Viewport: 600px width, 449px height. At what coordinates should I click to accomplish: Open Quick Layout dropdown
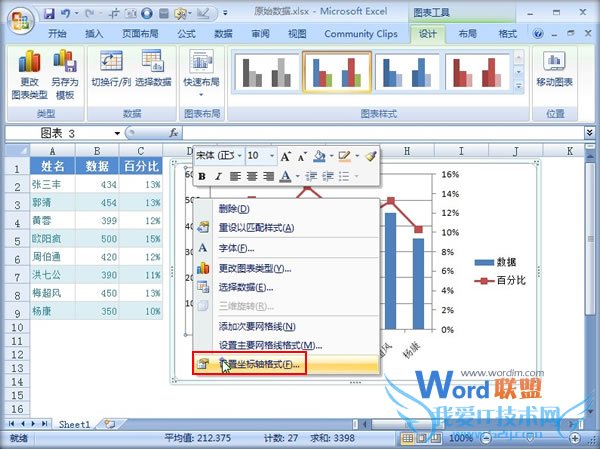pyautogui.click(x=202, y=73)
